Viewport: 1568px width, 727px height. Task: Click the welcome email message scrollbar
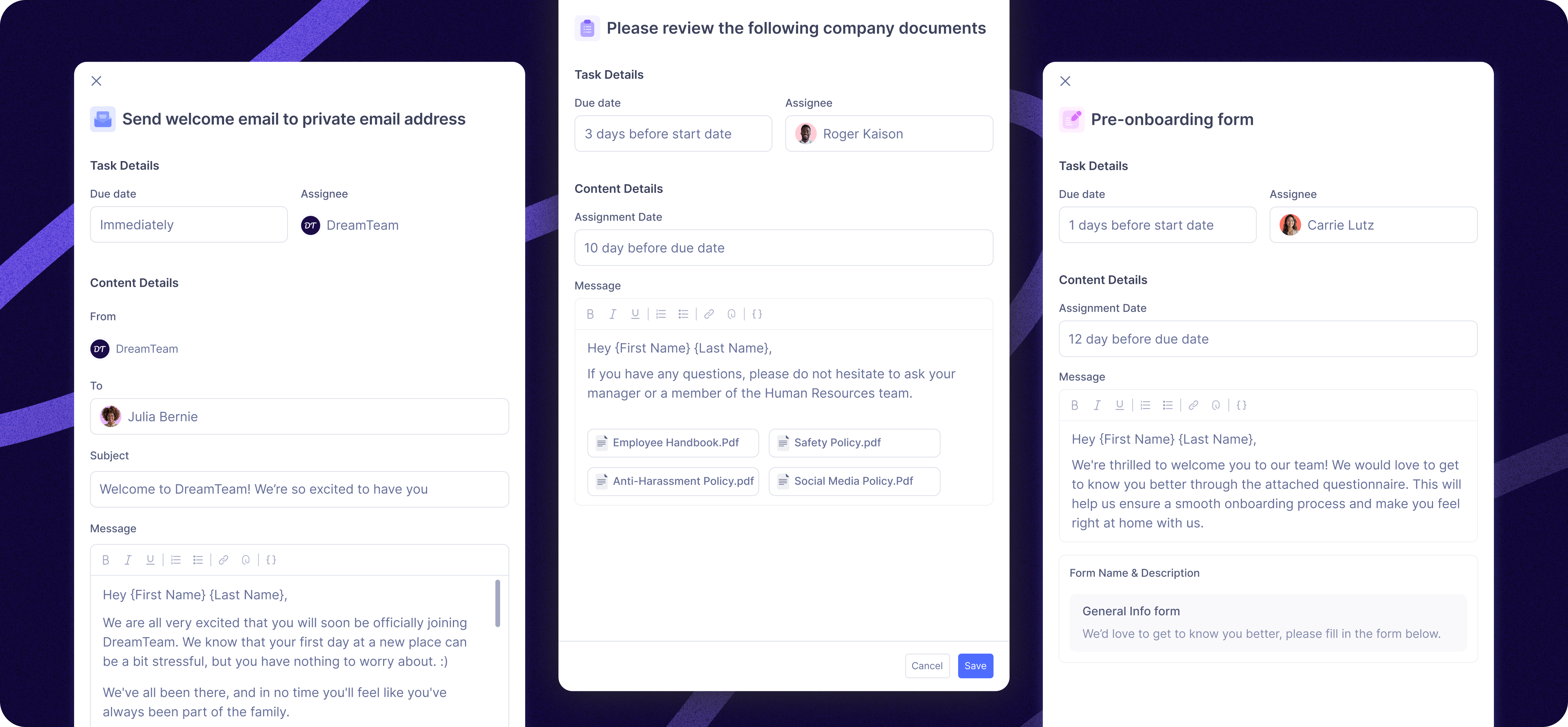click(x=497, y=604)
